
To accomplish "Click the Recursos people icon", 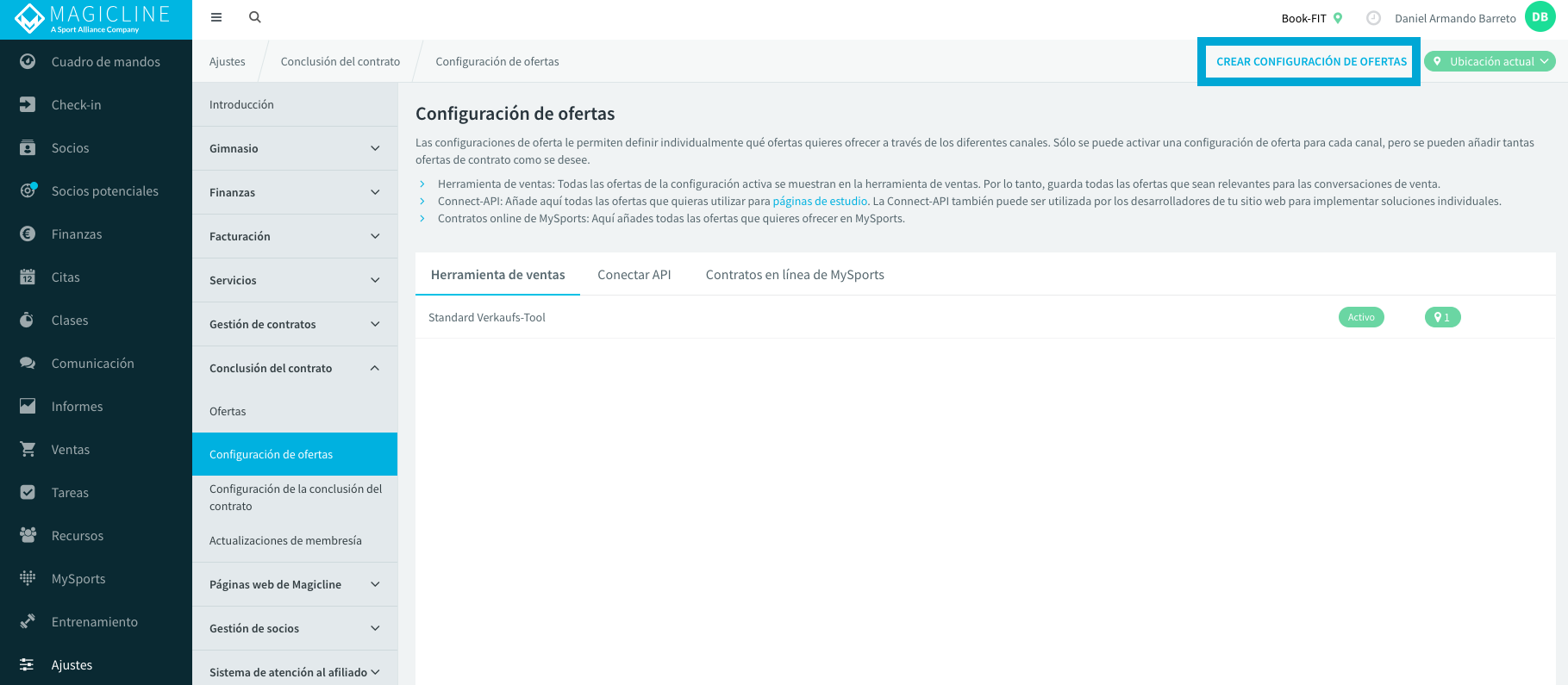I will click(28, 535).
